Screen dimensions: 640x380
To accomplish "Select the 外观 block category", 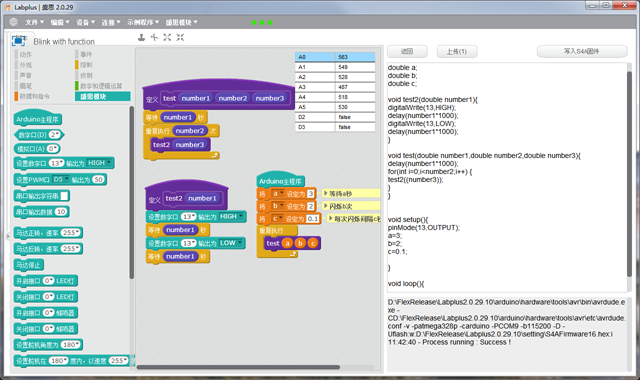I will pos(25,65).
